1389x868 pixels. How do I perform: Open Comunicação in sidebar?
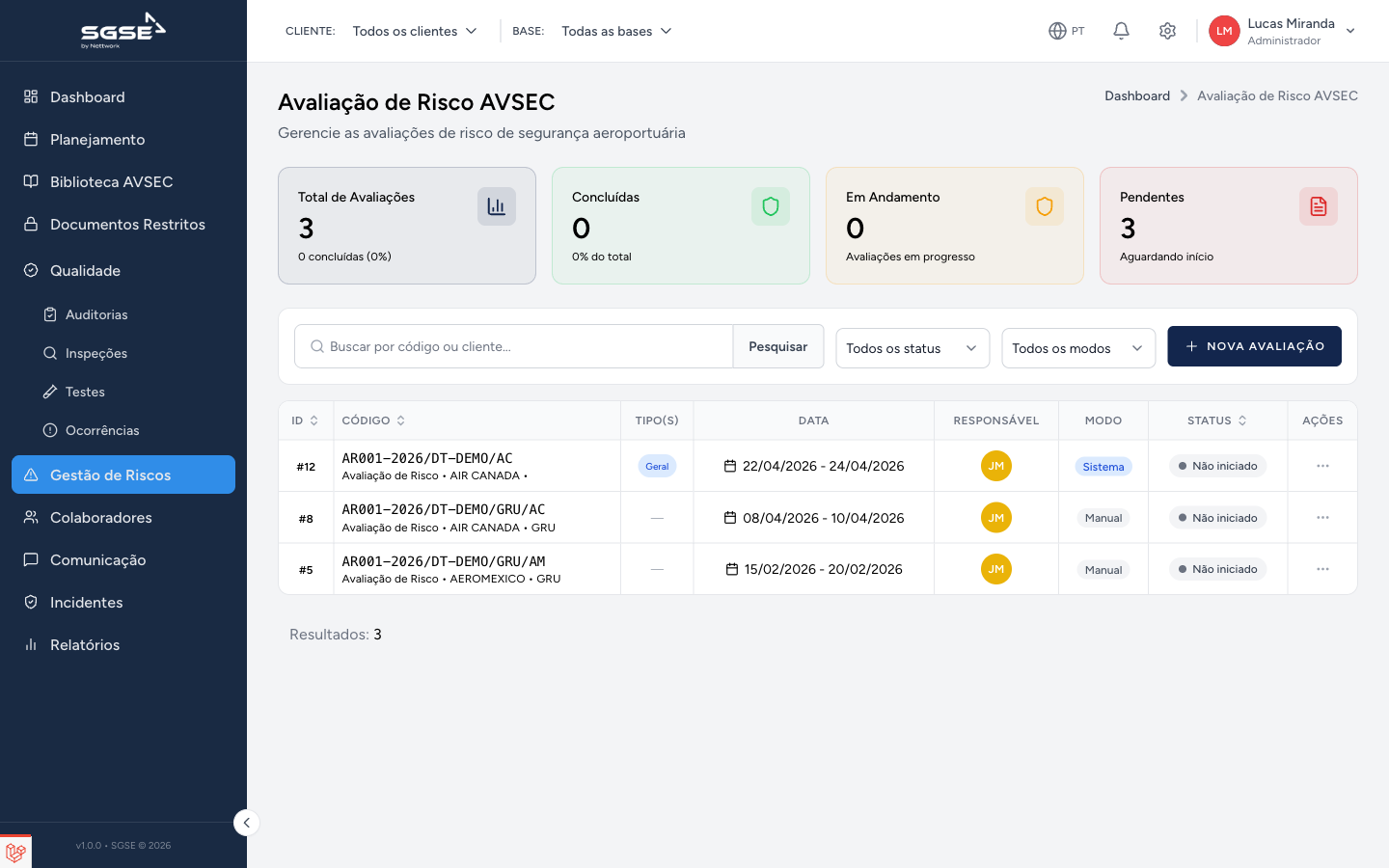tap(123, 559)
